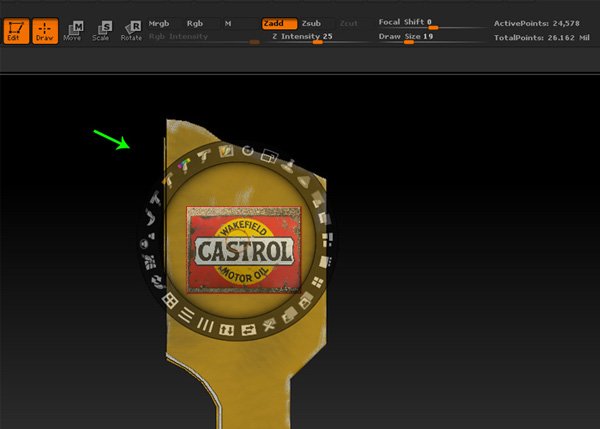Click the Hue rainbow brush icon on dial
This screenshot has height=429, width=600.
pos(184,165)
